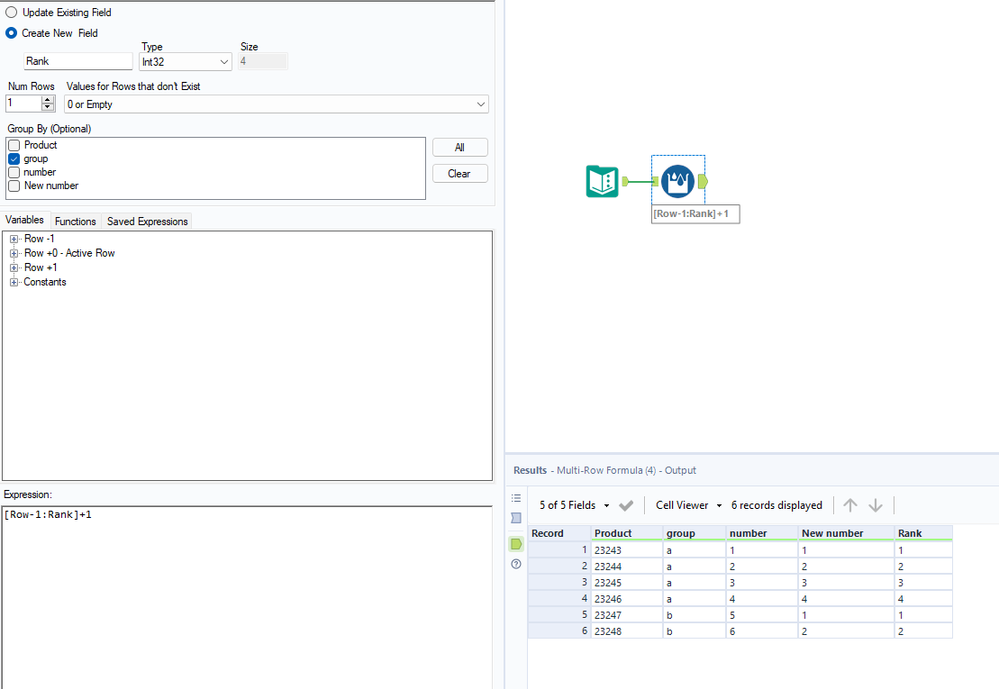Expand the Row +0 - Active Row node
The image size is (999, 689).
[x=13, y=253]
